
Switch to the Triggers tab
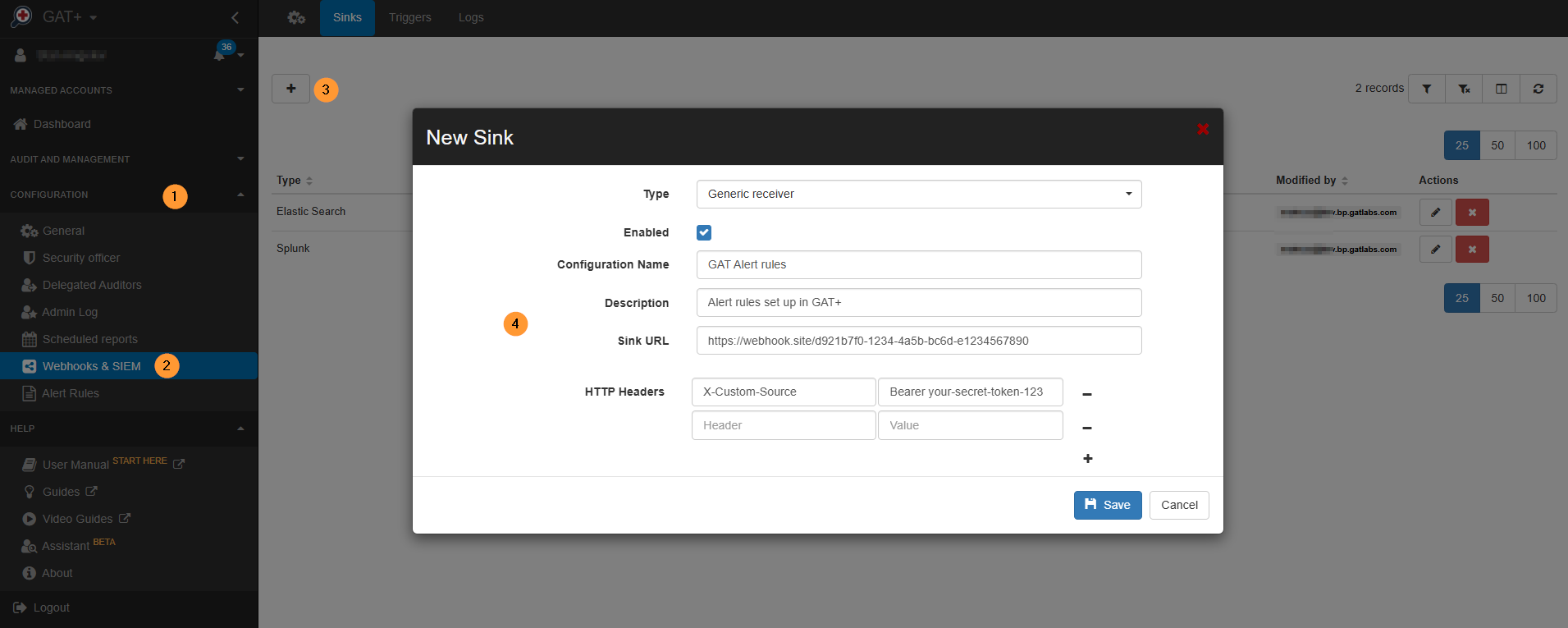(x=409, y=17)
